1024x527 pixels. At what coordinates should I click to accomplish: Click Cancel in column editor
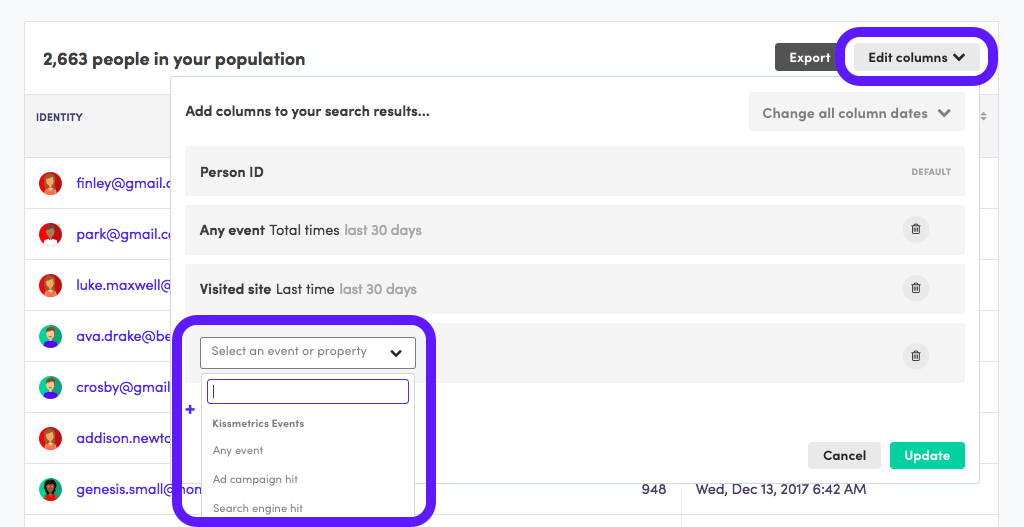pyautogui.click(x=844, y=455)
